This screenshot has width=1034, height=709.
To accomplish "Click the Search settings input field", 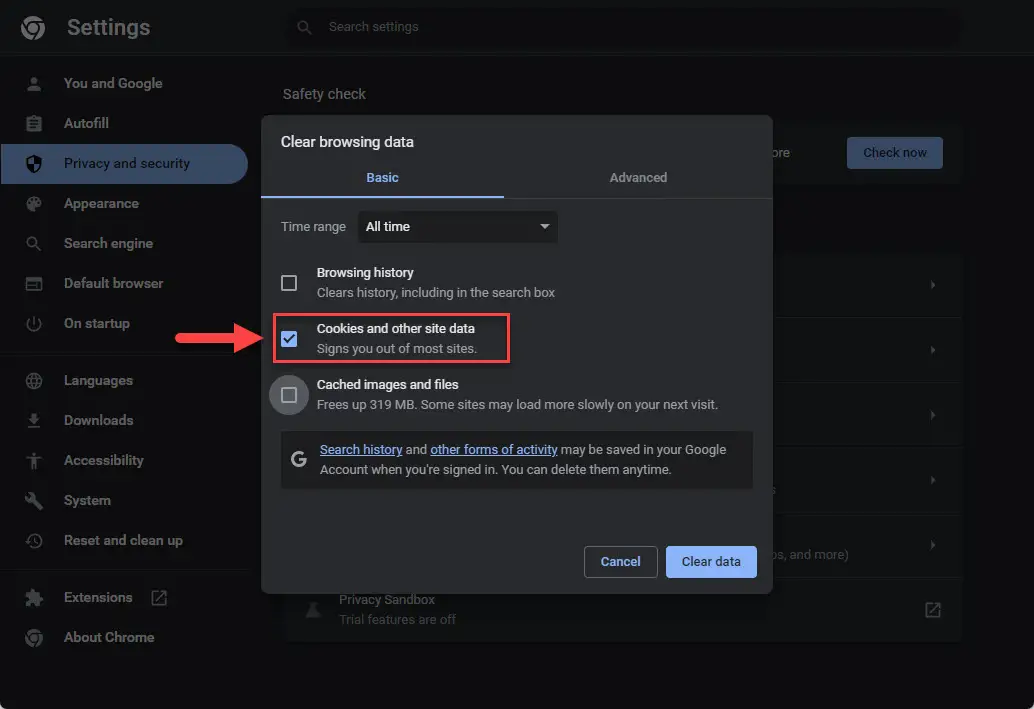I will click(x=620, y=27).
